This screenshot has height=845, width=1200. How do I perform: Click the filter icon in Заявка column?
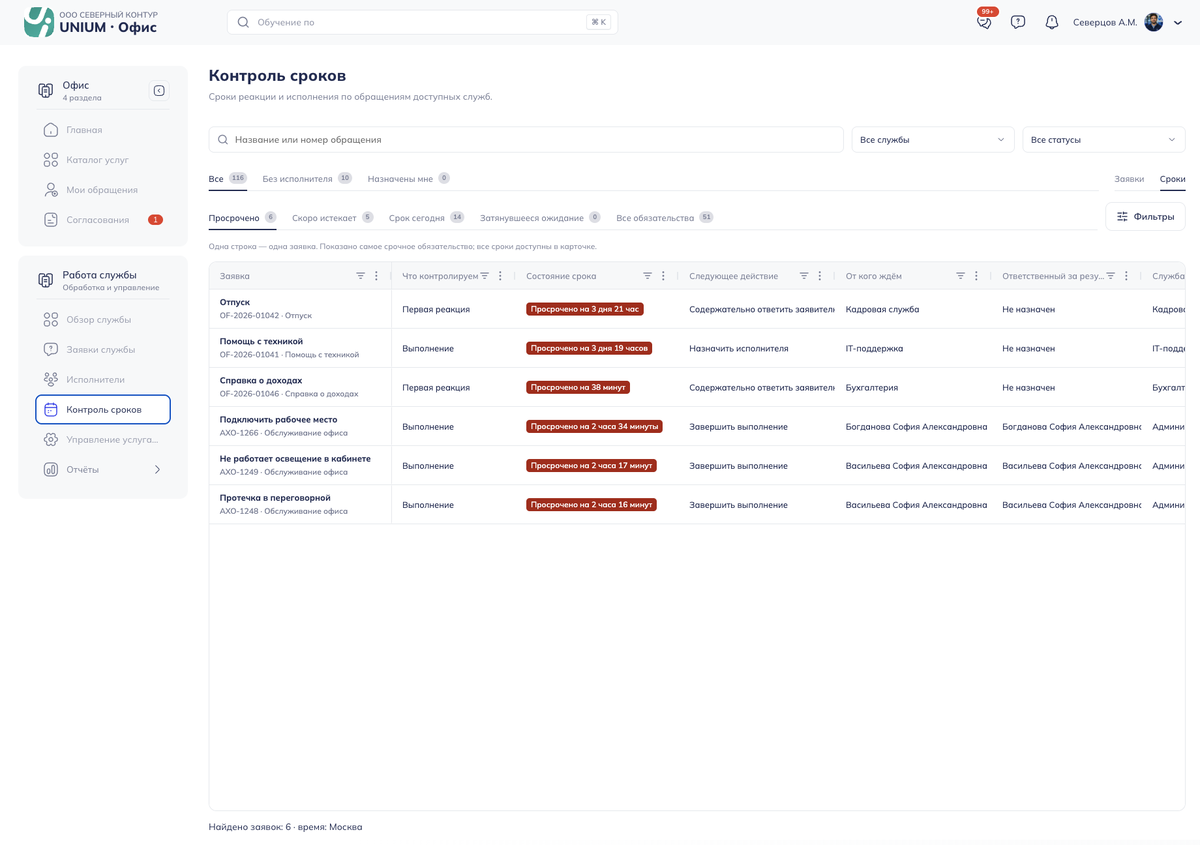(361, 276)
